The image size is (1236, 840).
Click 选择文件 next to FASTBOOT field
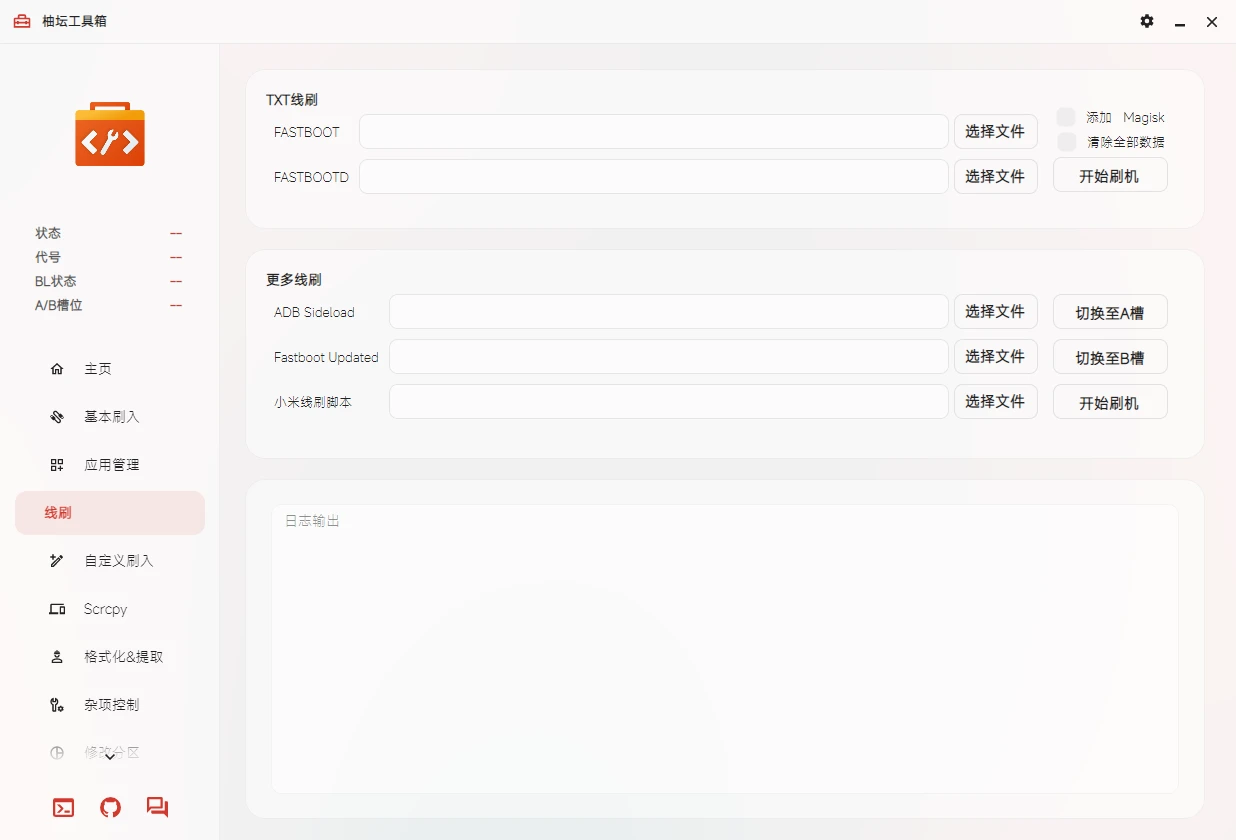tap(995, 131)
